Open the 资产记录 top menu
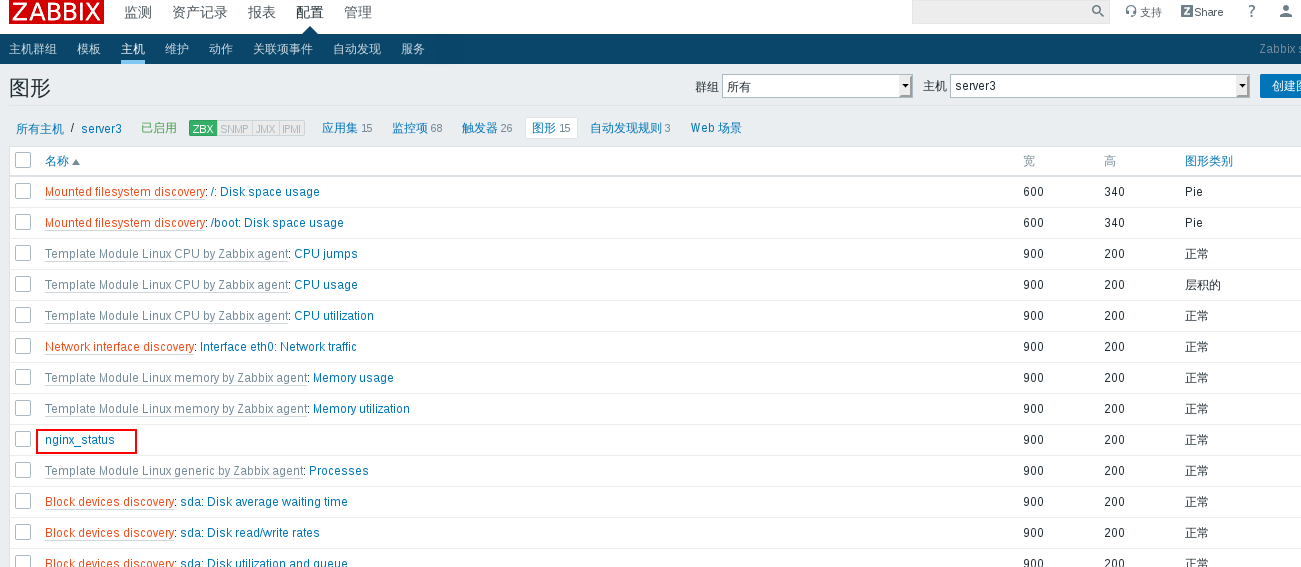 [x=200, y=12]
